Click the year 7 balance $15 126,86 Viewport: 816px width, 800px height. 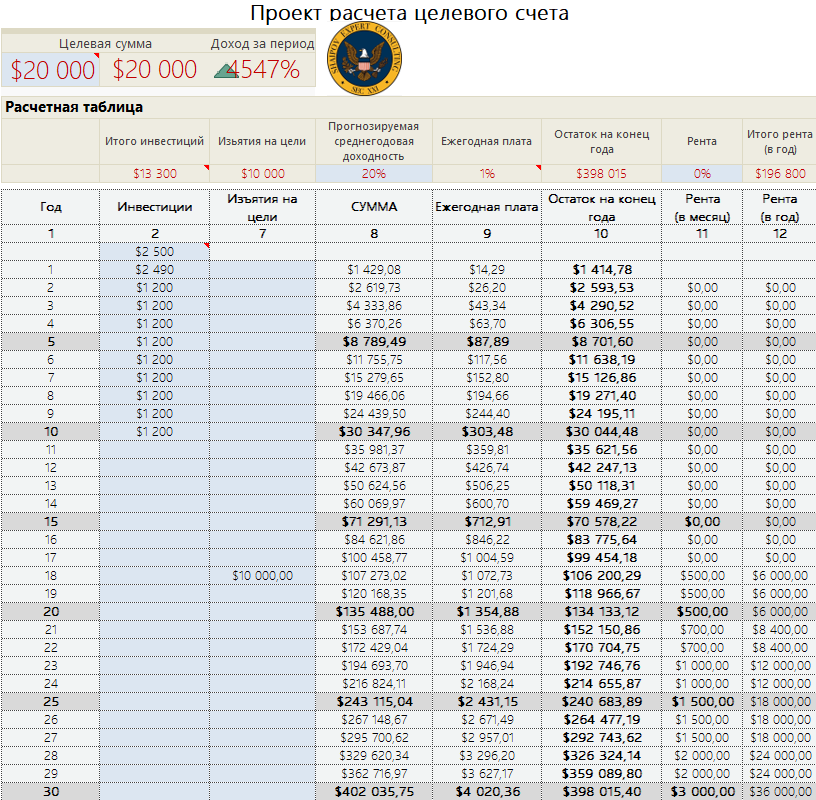click(x=601, y=377)
